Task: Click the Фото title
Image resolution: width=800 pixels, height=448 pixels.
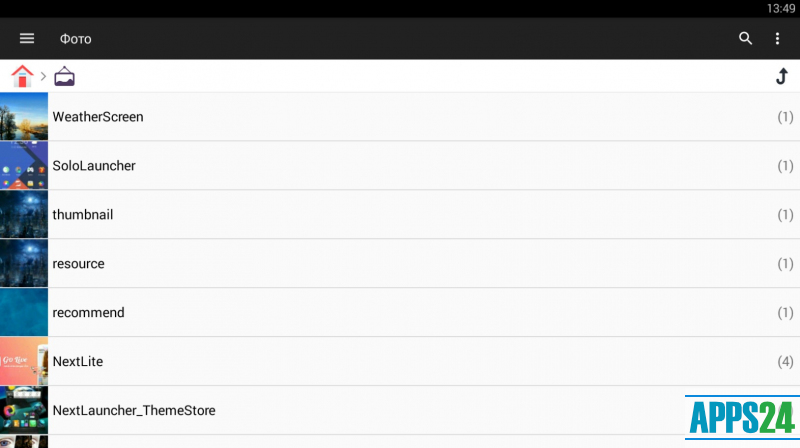Action: (75, 39)
